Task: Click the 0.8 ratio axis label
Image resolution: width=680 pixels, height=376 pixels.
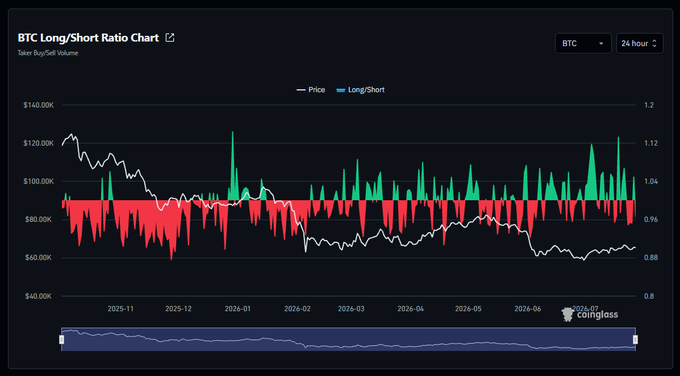Action: point(649,296)
